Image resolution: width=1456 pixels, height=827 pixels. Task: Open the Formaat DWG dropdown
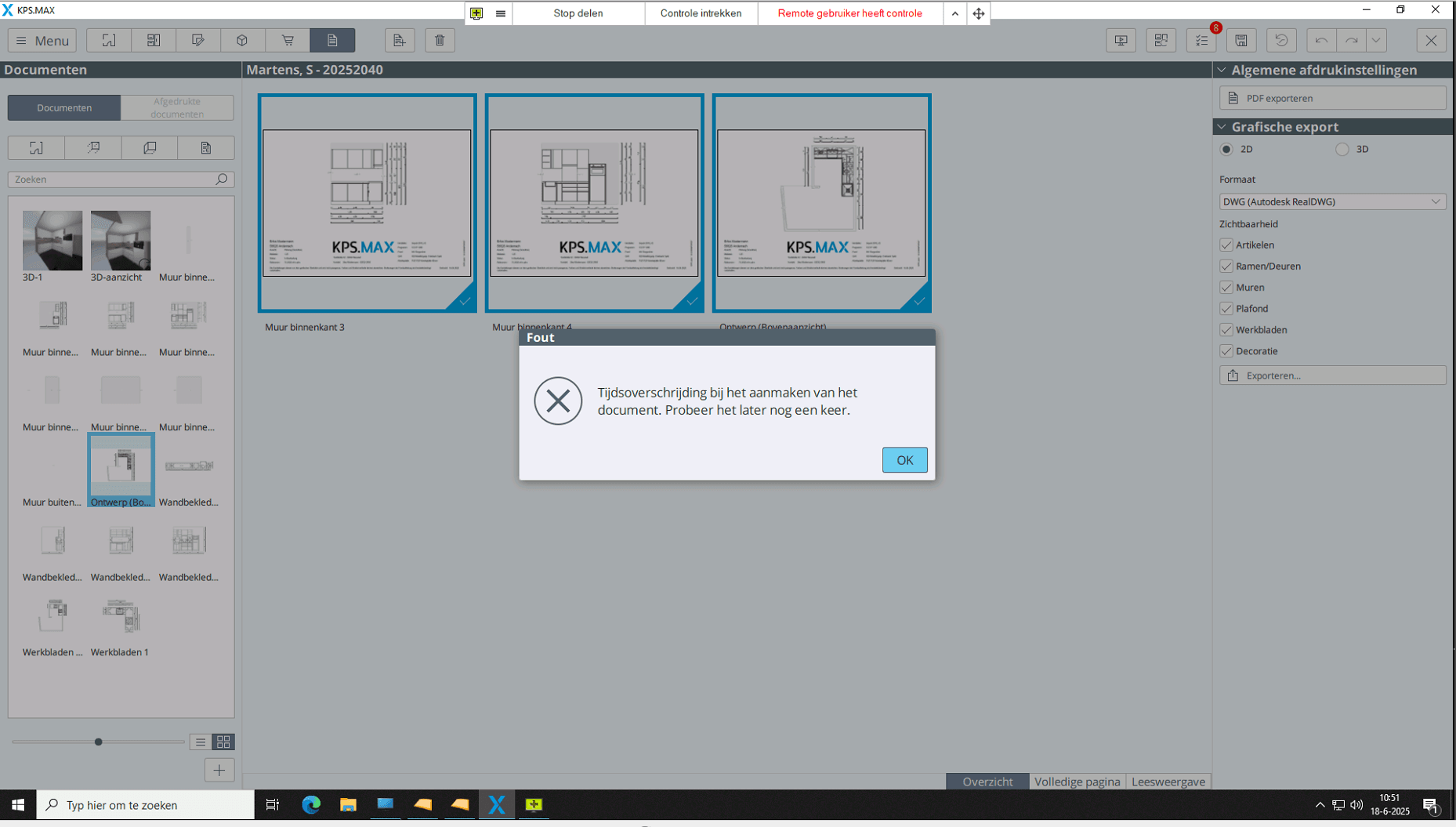pyautogui.click(x=1332, y=201)
